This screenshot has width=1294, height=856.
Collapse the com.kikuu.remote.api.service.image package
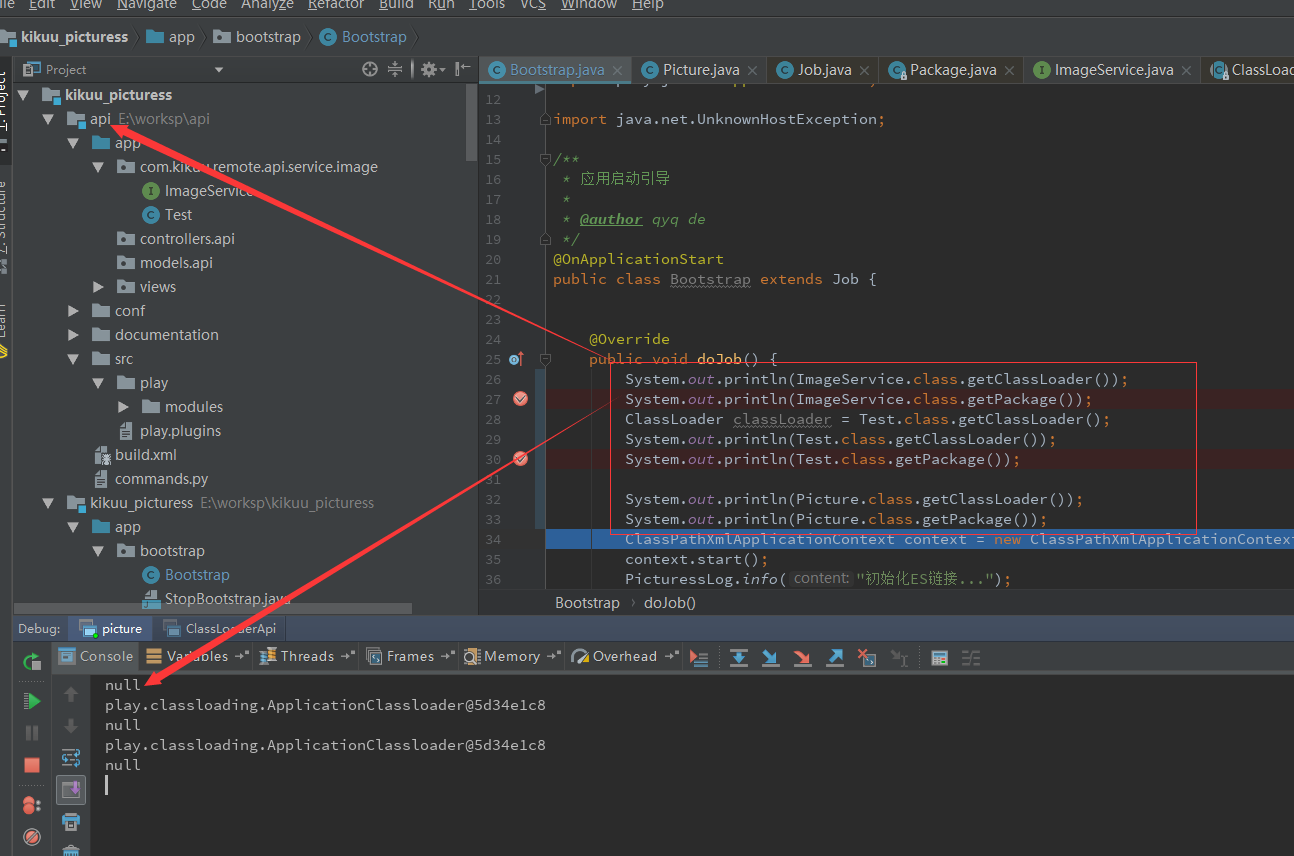pyautogui.click(x=98, y=167)
